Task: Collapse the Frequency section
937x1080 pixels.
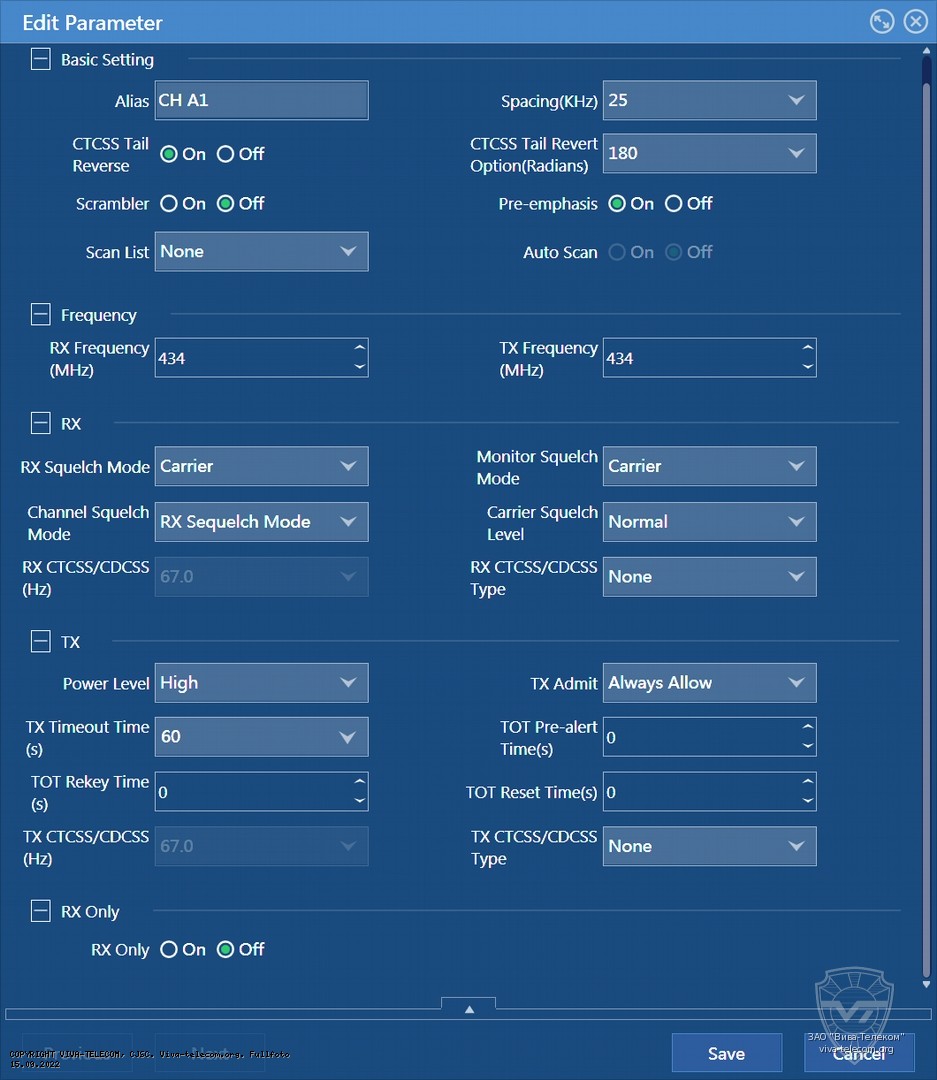Action: pyautogui.click(x=40, y=315)
